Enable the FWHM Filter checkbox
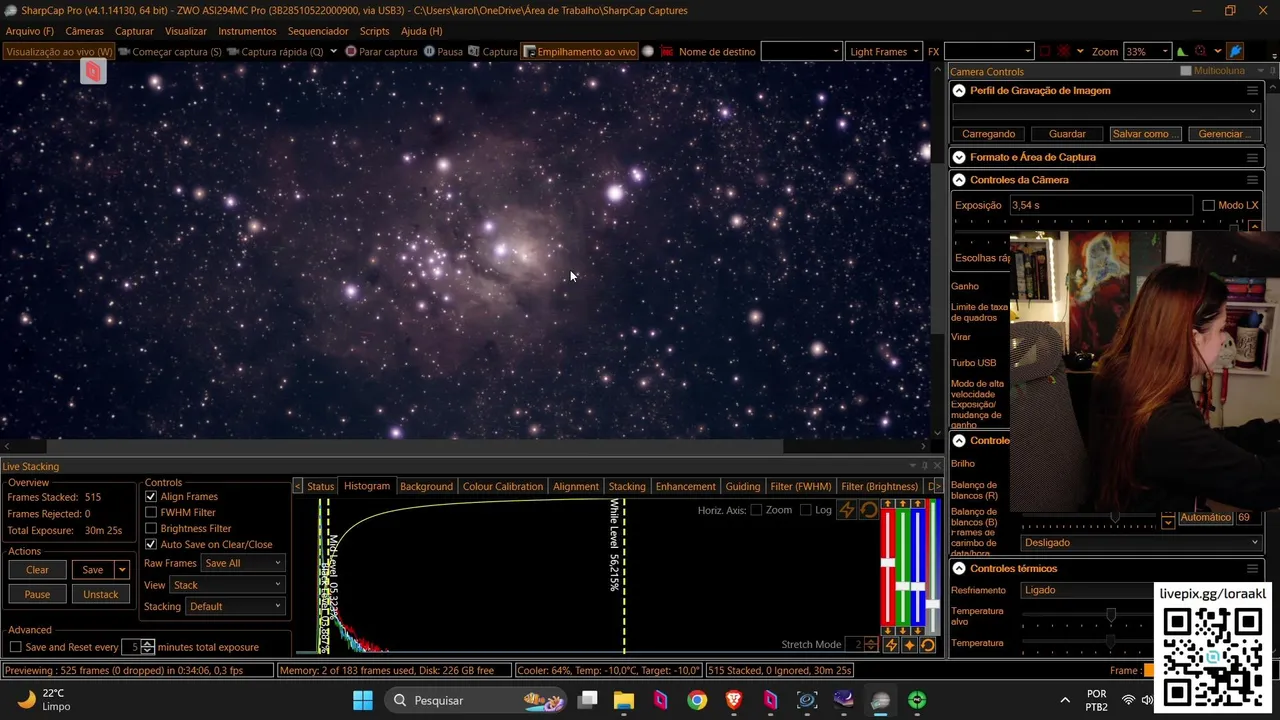The width and height of the screenshot is (1280, 720). pyautogui.click(x=152, y=513)
